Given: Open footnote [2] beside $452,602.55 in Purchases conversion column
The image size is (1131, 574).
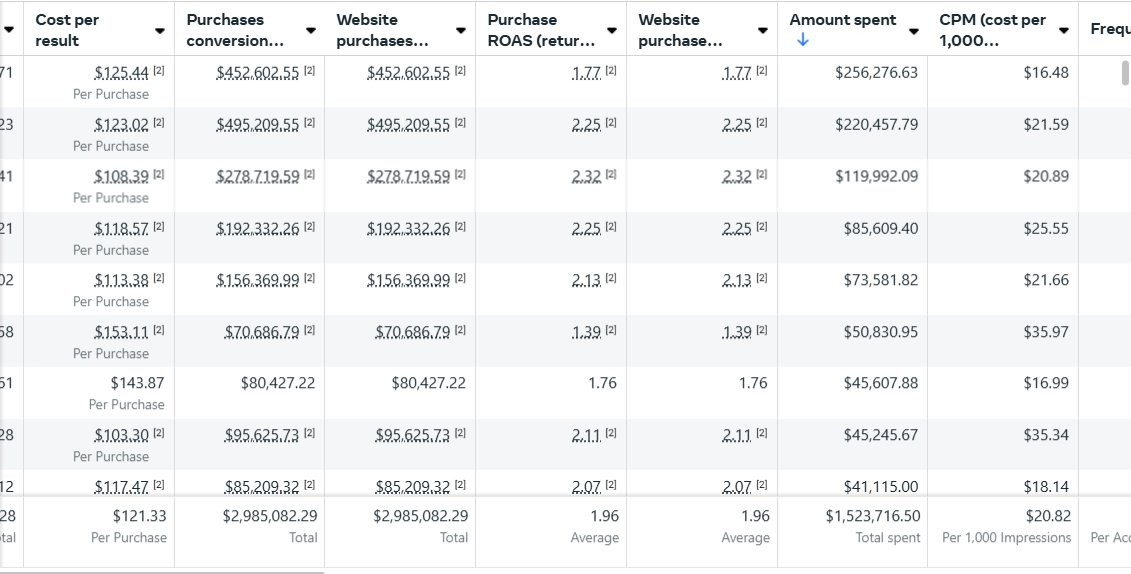Looking at the screenshot, I should (x=309, y=71).
